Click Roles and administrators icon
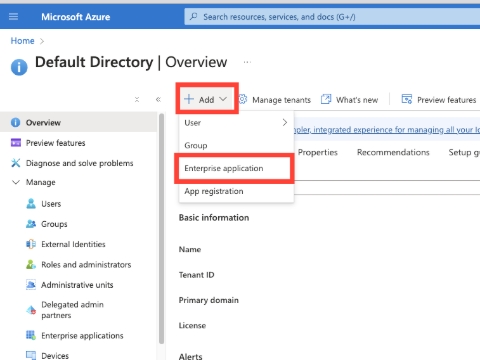This screenshot has width=480, height=360. coord(31,264)
